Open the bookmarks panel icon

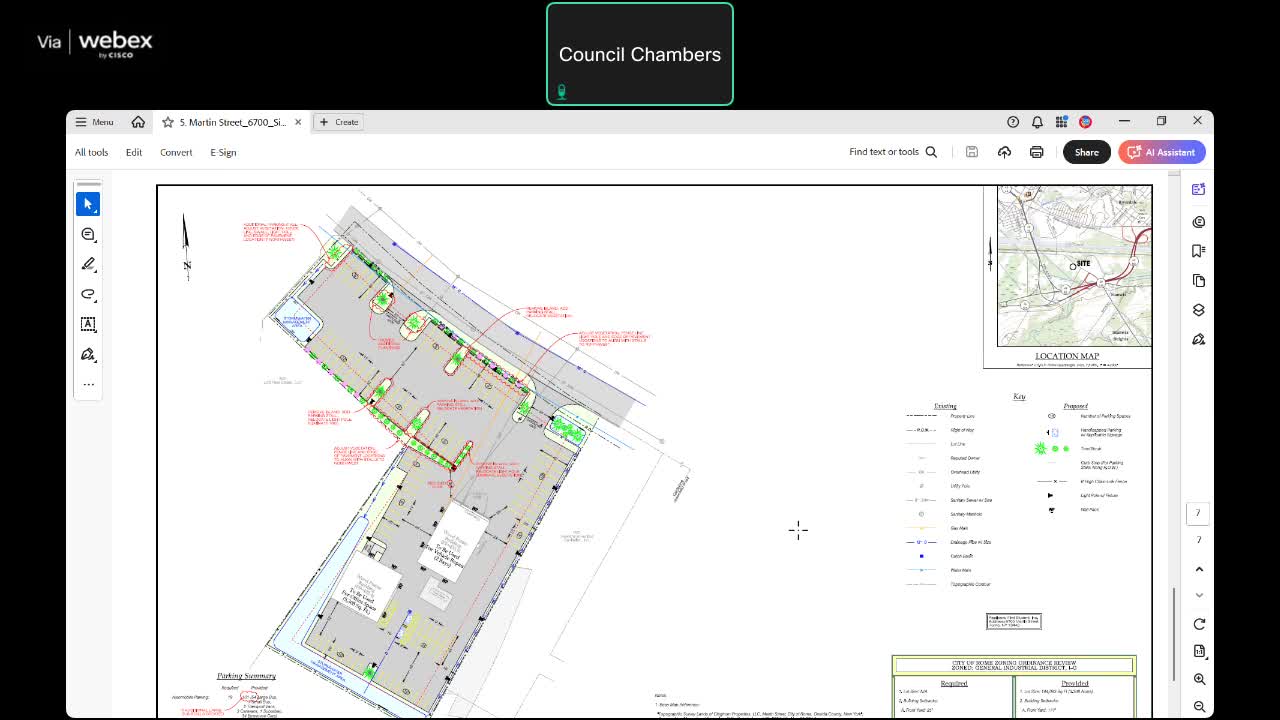click(x=1199, y=250)
